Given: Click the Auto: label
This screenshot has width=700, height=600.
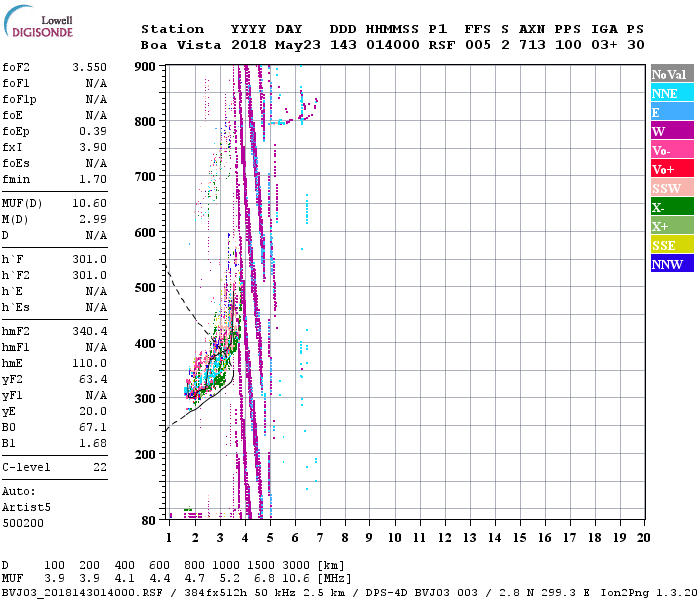Looking at the screenshot, I should pos(18,492).
